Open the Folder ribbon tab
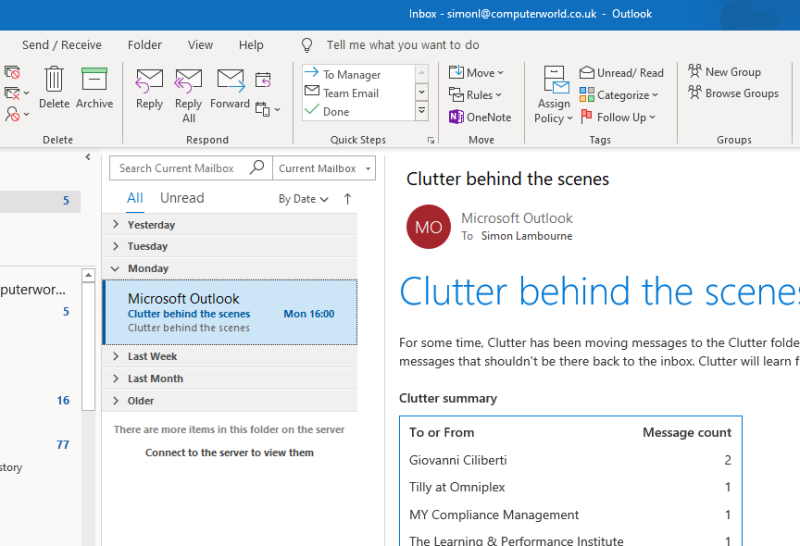This screenshot has width=800, height=546. point(145,45)
